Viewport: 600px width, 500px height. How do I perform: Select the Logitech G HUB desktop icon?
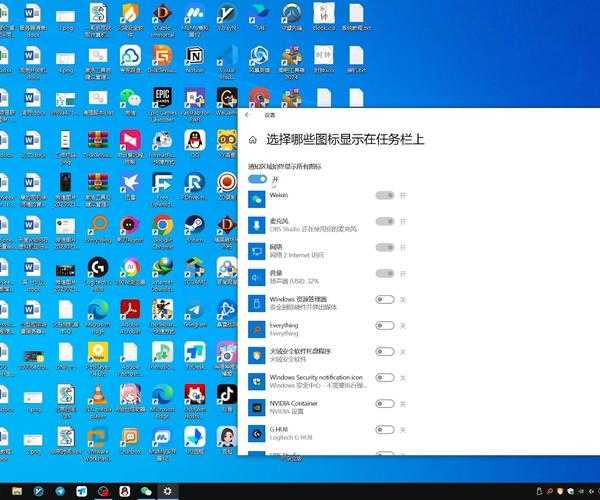[98, 268]
